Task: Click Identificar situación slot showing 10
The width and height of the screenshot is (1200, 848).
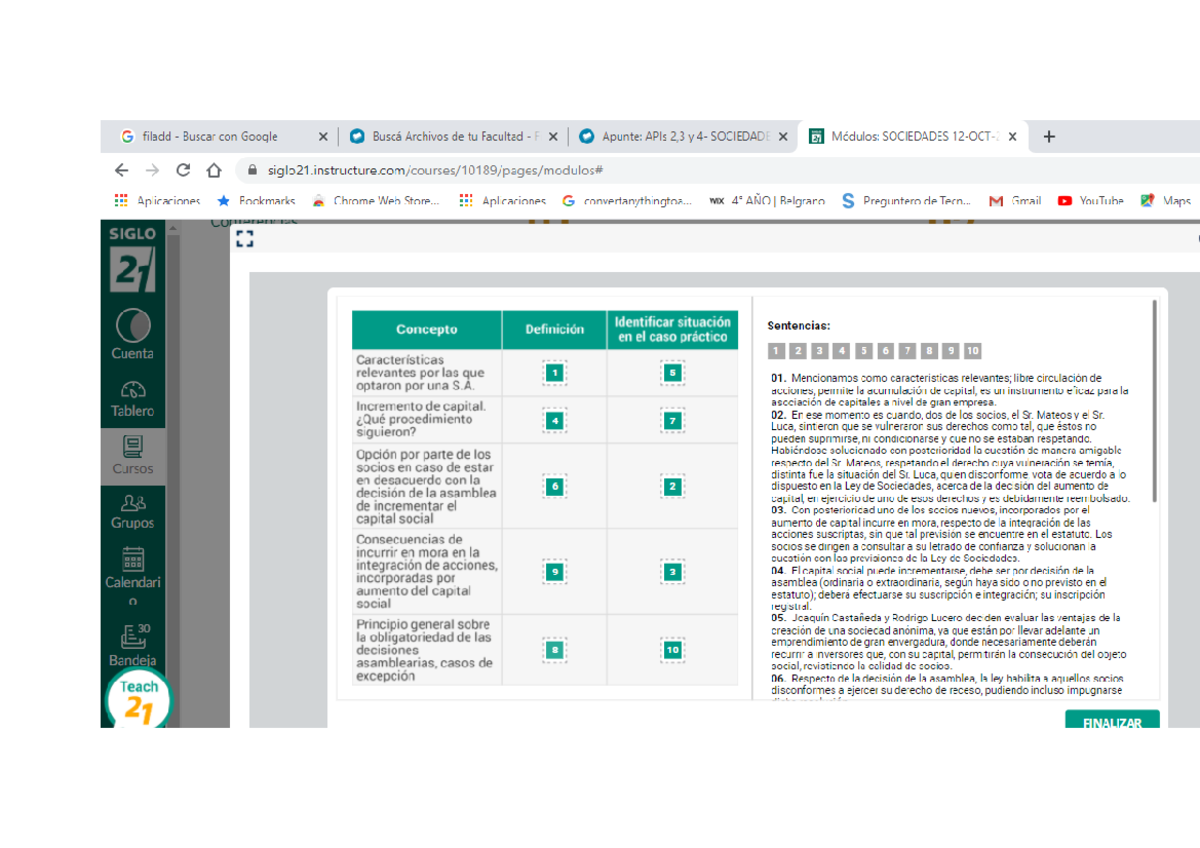Action: click(672, 650)
